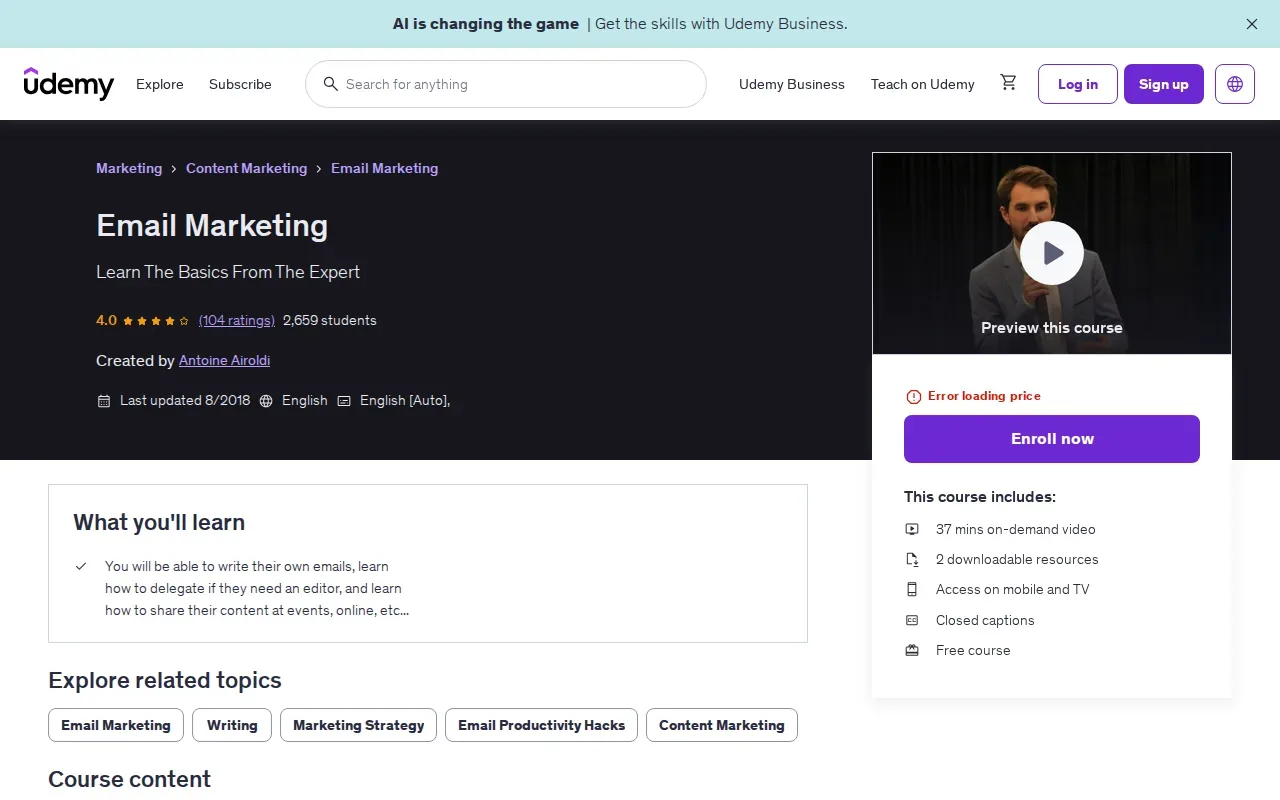
Task: Open the shopping cart icon
Action: coord(1008,83)
